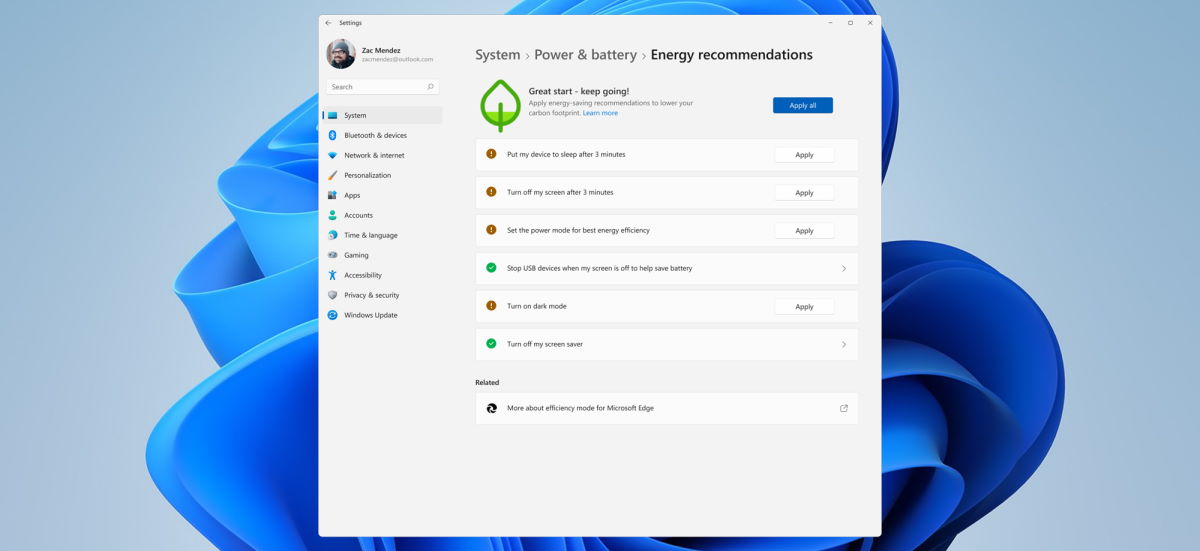Click the search magnifier icon
Screen dimensions: 1200x551
431,87
